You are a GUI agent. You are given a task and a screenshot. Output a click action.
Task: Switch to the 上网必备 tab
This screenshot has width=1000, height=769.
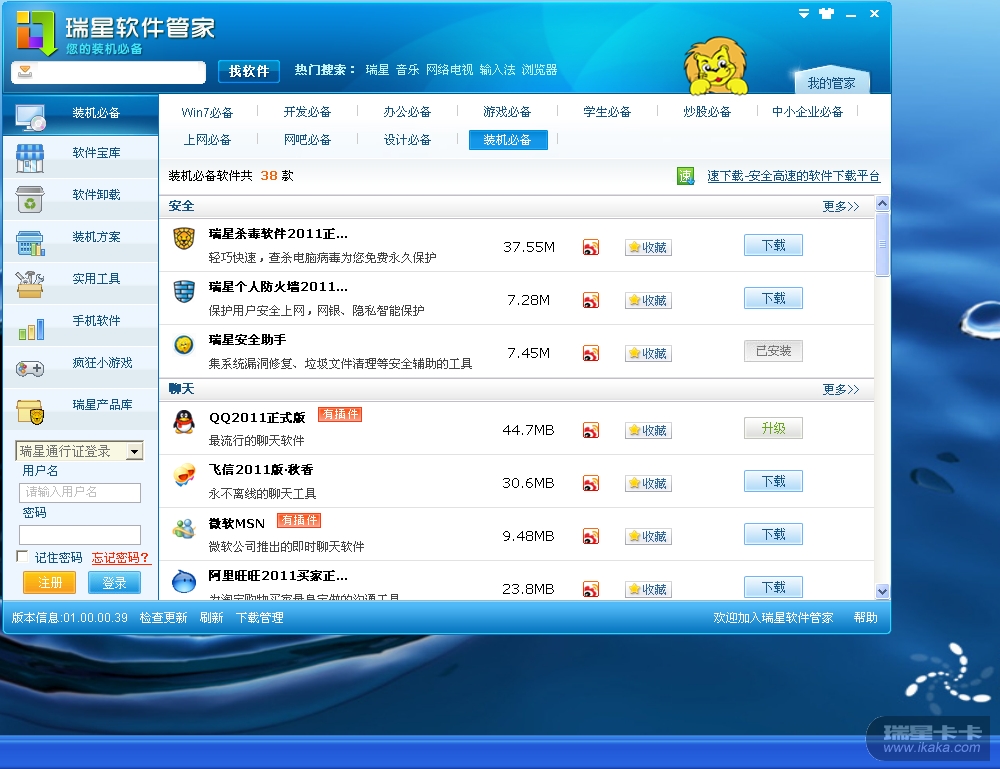(207, 140)
